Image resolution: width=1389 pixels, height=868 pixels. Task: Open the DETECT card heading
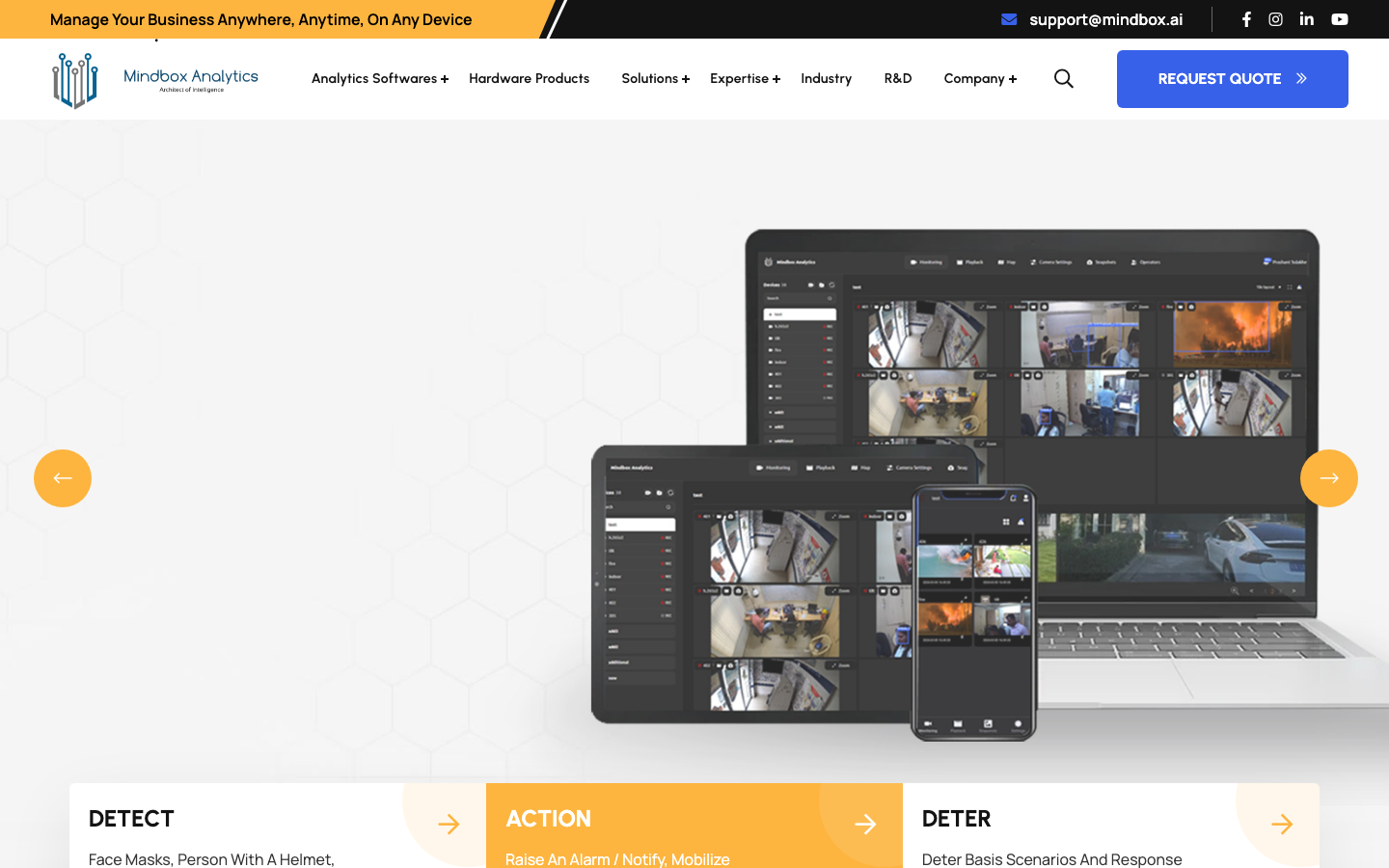[131, 819]
